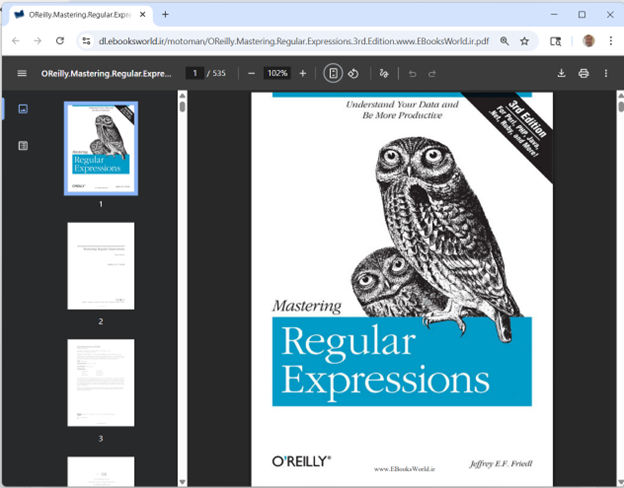Activate the Draw annotation tool

[x=384, y=74]
